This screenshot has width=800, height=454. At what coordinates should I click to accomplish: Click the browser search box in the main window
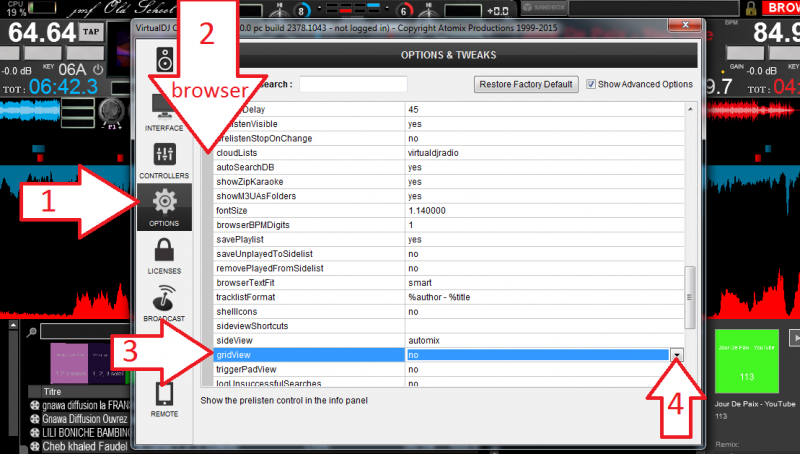point(85,332)
